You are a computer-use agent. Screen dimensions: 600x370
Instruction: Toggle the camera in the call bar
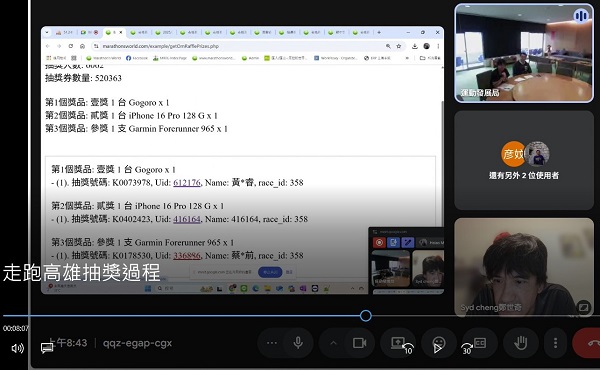(x=359, y=343)
